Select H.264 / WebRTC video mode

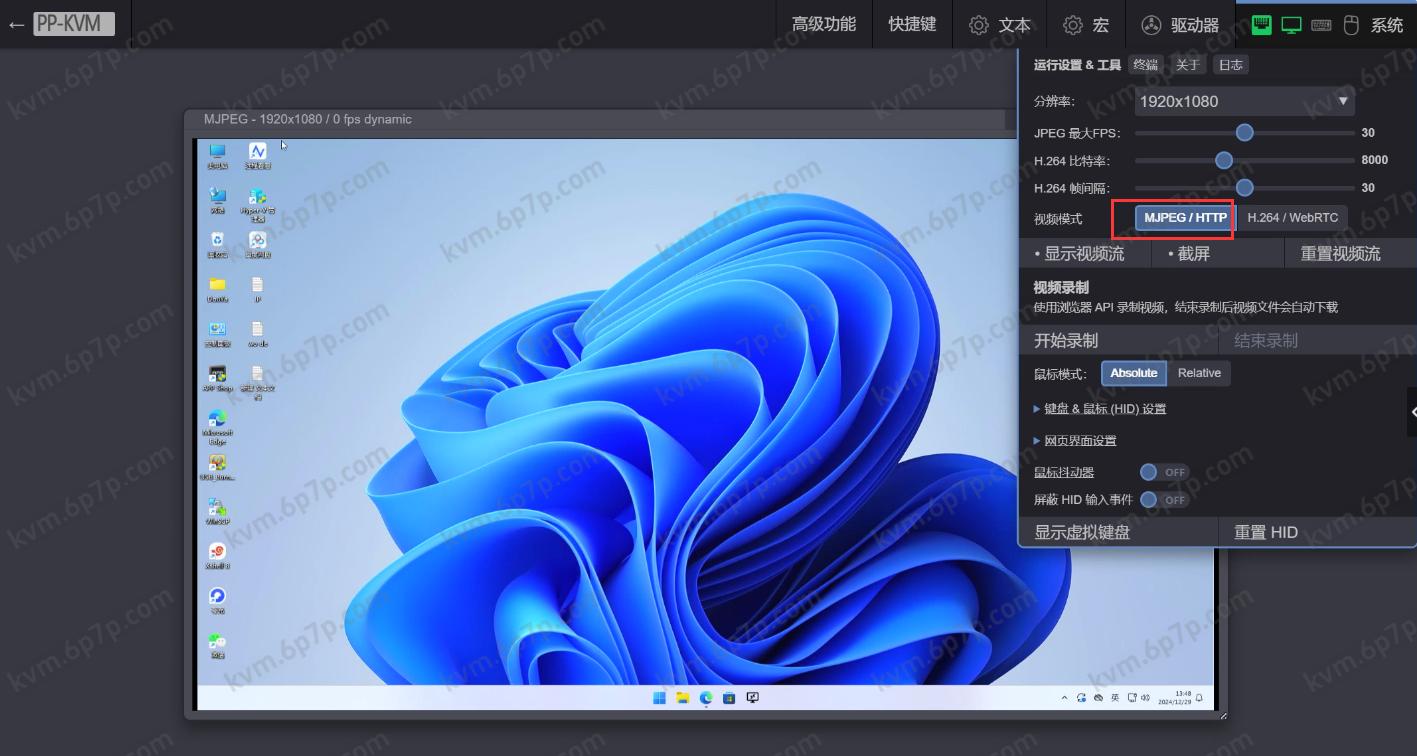1292,218
